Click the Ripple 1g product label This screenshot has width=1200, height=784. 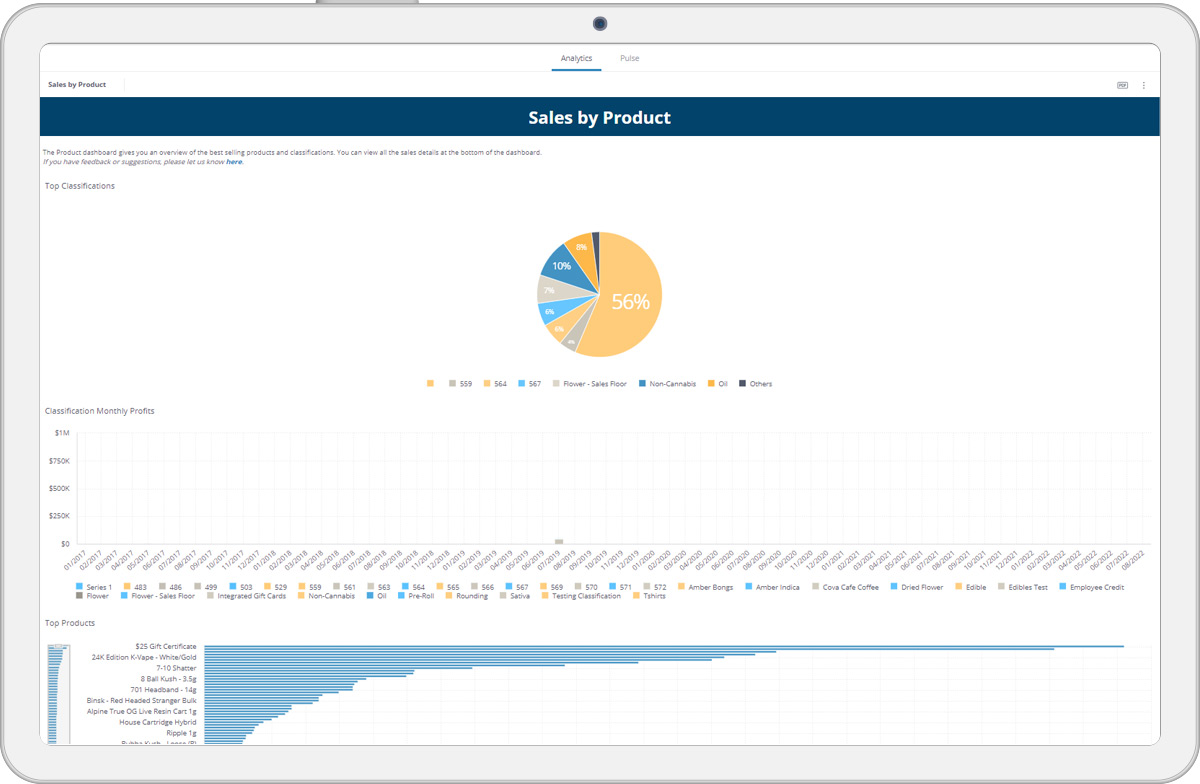pos(182,733)
